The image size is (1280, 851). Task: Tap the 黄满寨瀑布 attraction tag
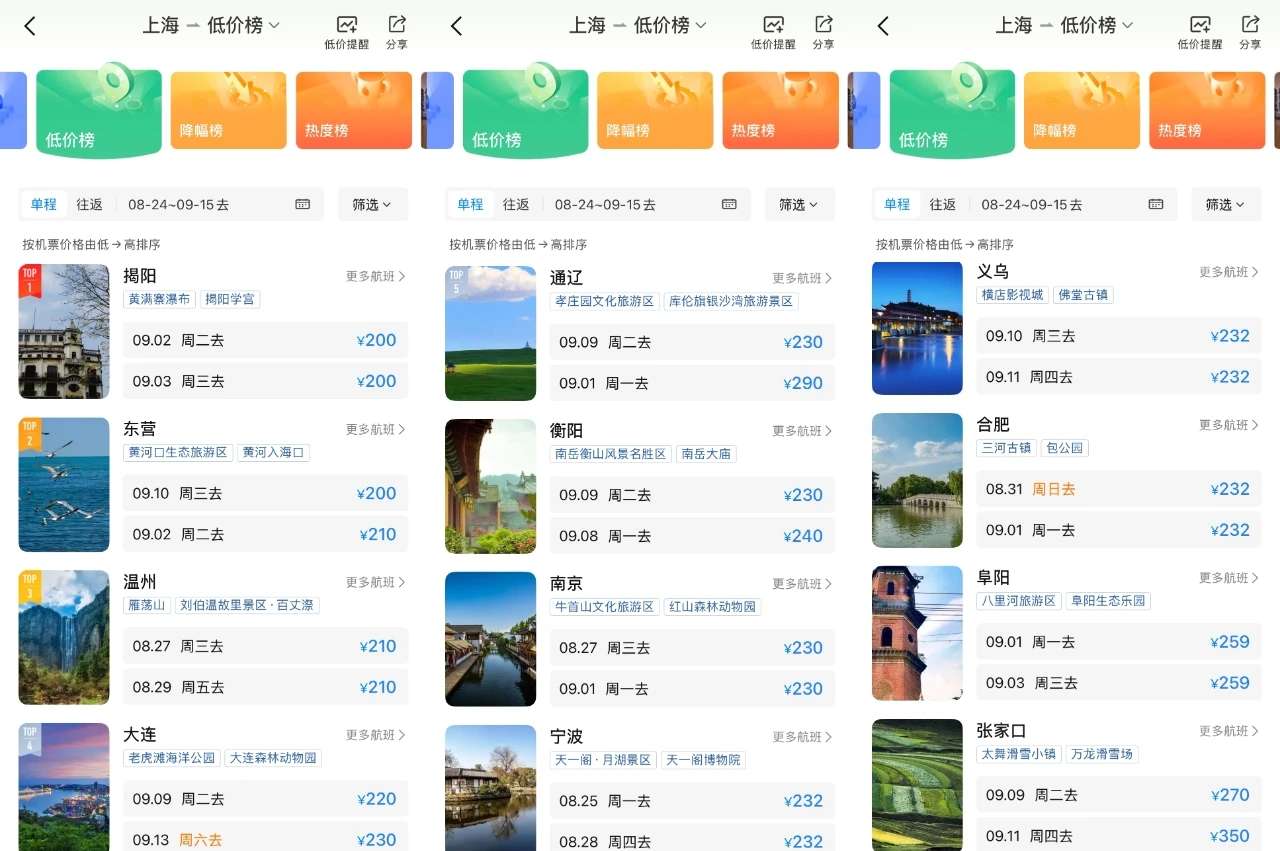158,299
